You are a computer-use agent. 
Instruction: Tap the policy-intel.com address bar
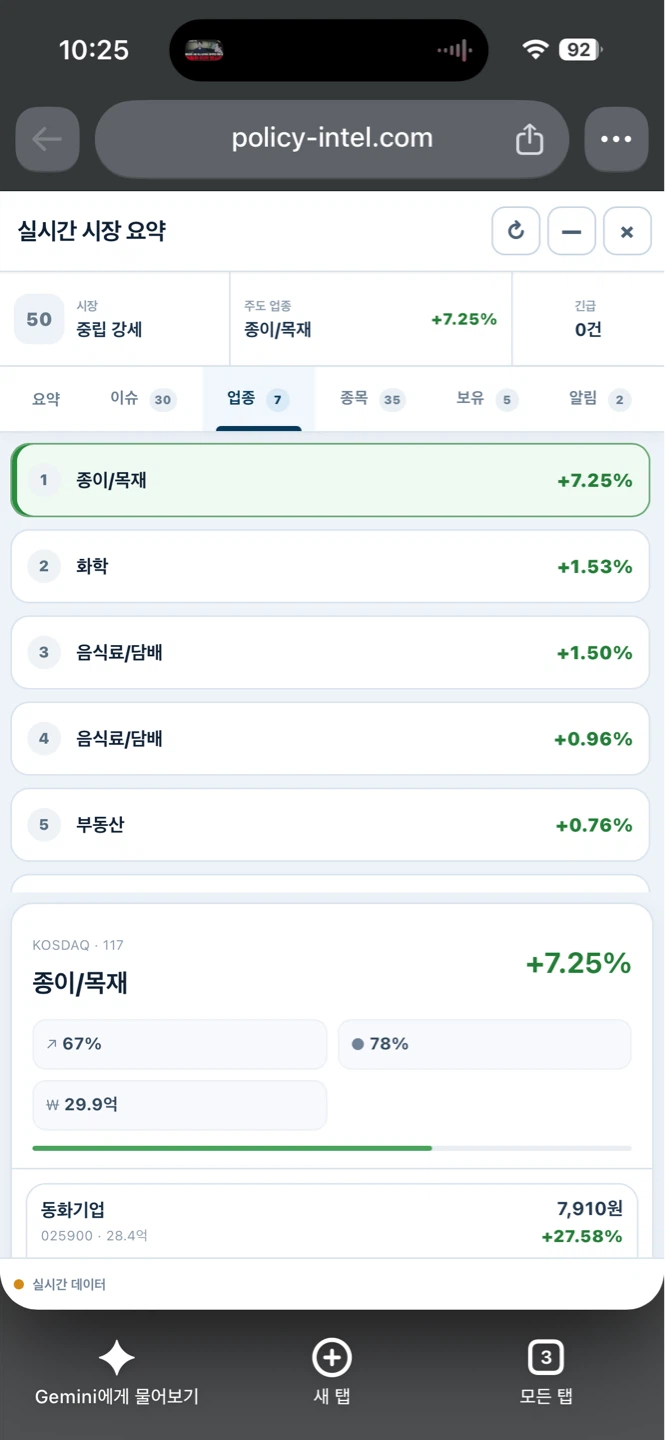(332, 139)
